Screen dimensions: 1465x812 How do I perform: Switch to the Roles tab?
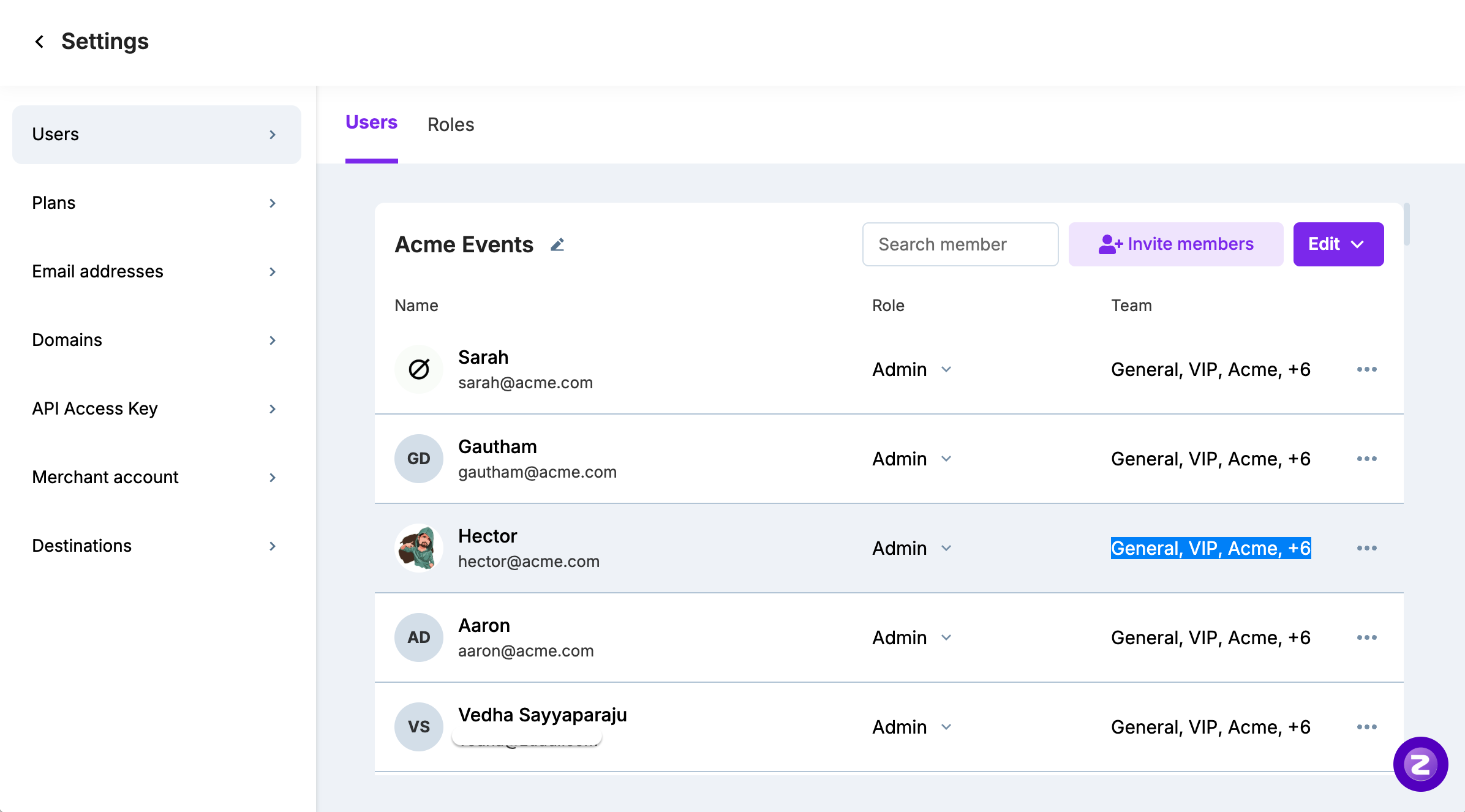pyautogui.click(x=451, y=124)
